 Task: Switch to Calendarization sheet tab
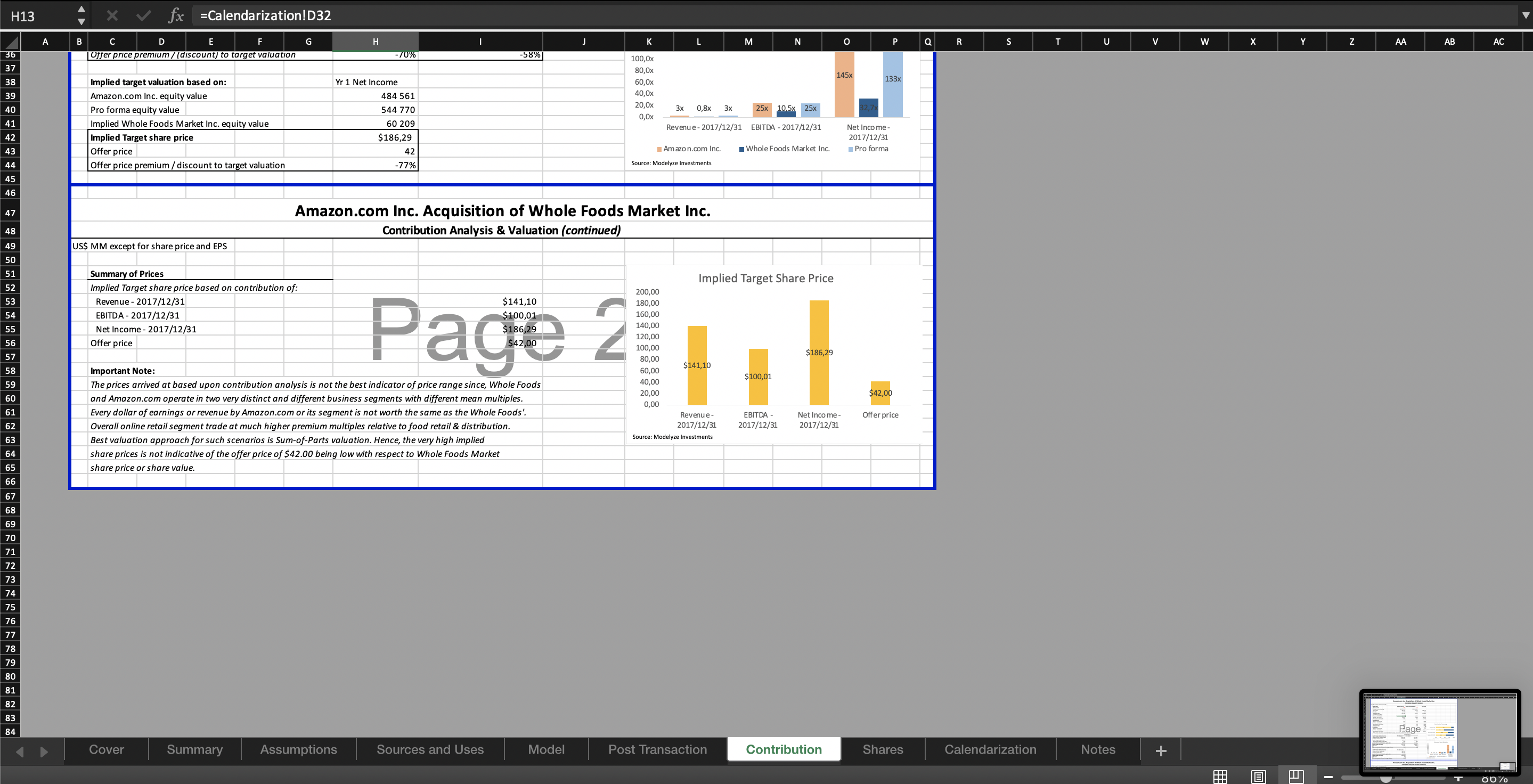coord(990,749)
